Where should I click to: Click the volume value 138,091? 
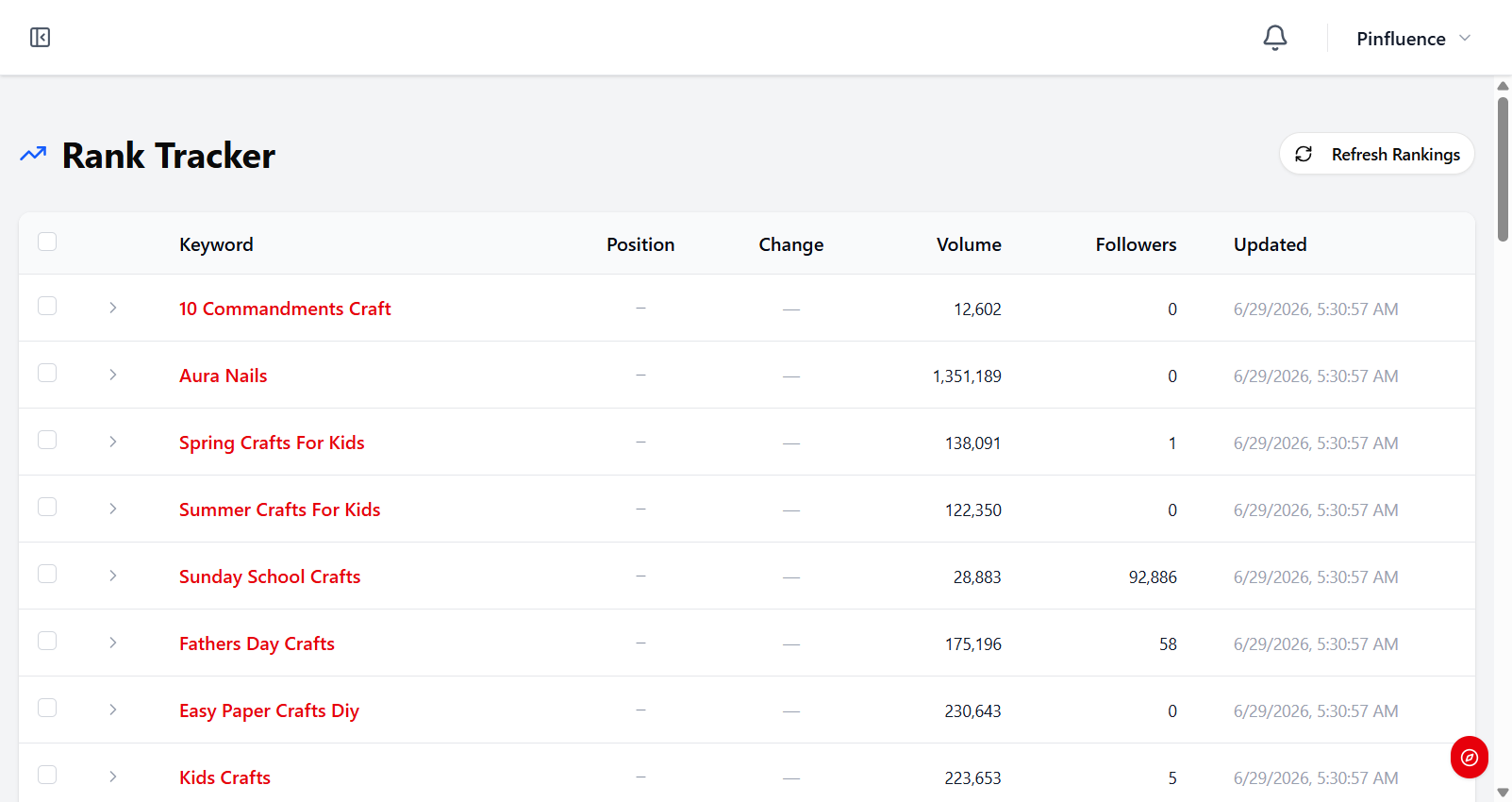tap(972, 443)
